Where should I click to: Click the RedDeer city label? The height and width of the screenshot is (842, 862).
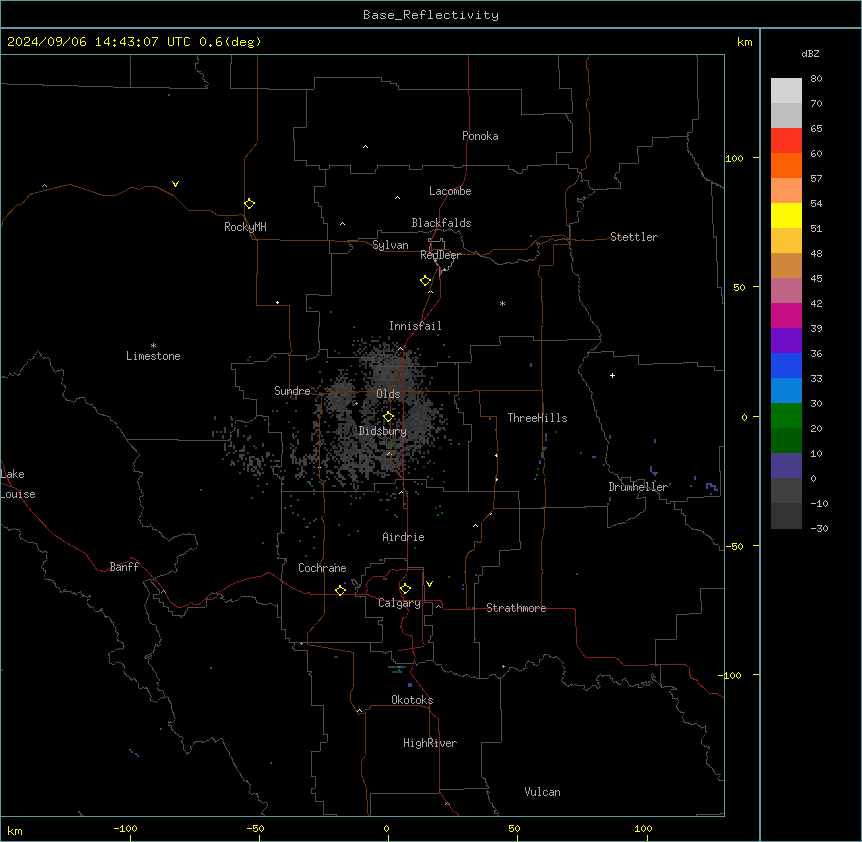[440, 255]
